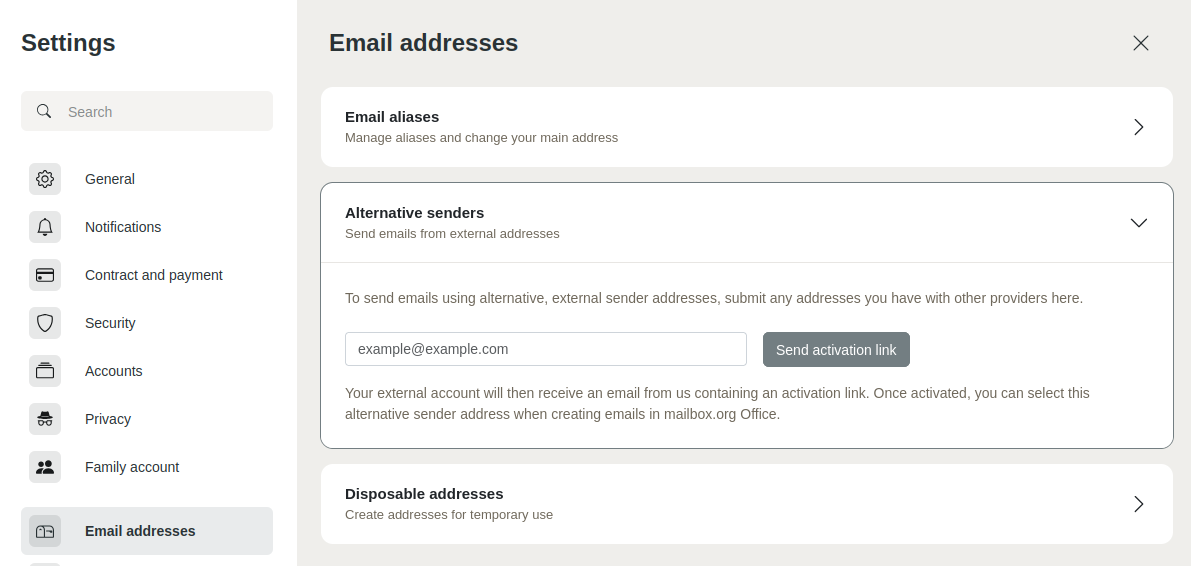This screenshot has height=566, width=1191.
Task: Click the Security shield icon
Action: (45, 323)
